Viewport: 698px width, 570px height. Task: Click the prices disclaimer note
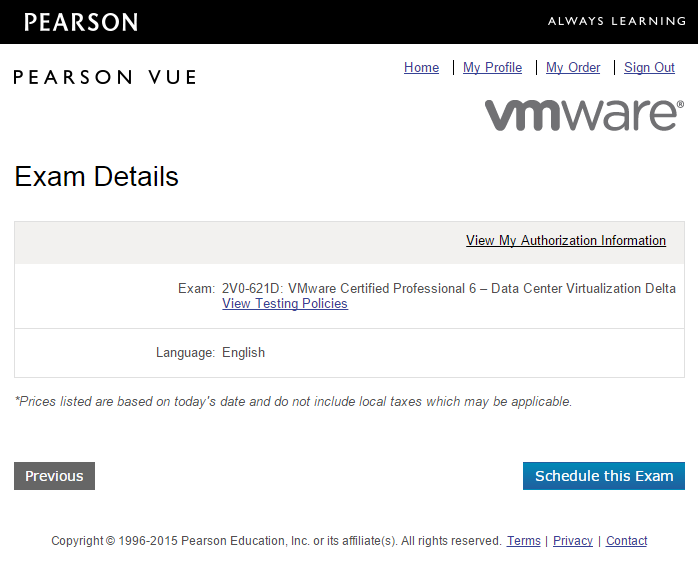293,402
